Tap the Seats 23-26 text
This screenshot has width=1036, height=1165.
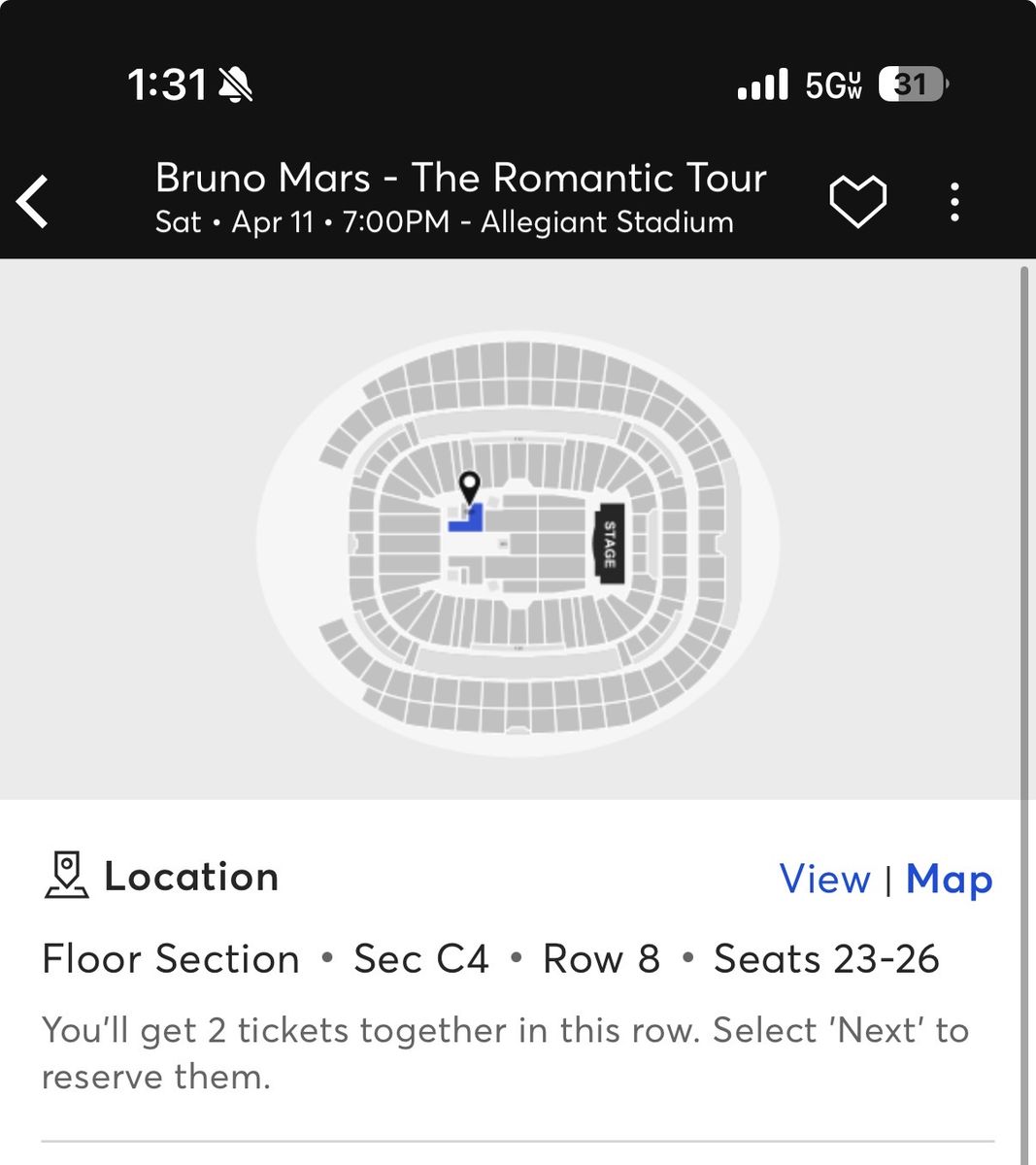[x=826, y=959]
